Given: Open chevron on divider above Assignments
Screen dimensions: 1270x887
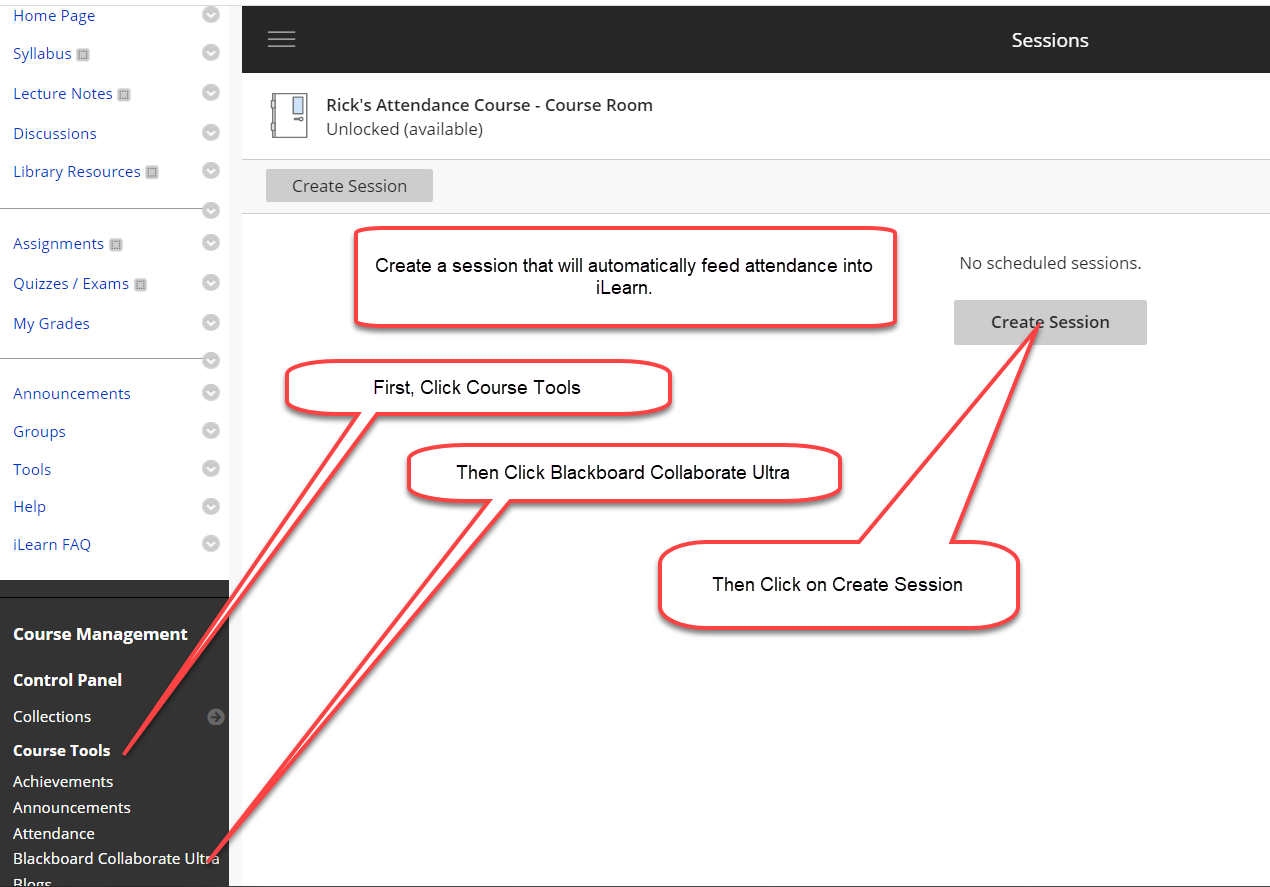Looking at the screenshot, I should click(x=210, y=210).
